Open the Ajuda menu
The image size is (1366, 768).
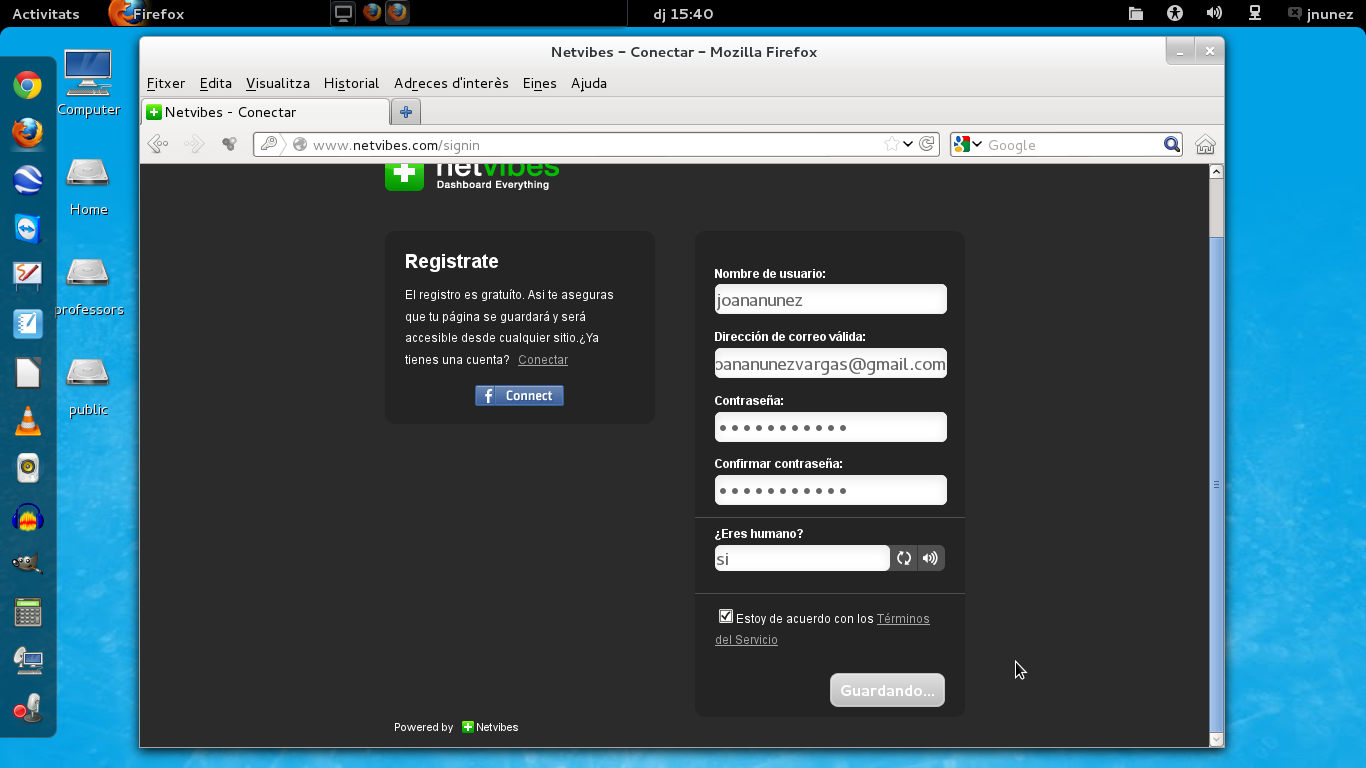click(589, 83)
